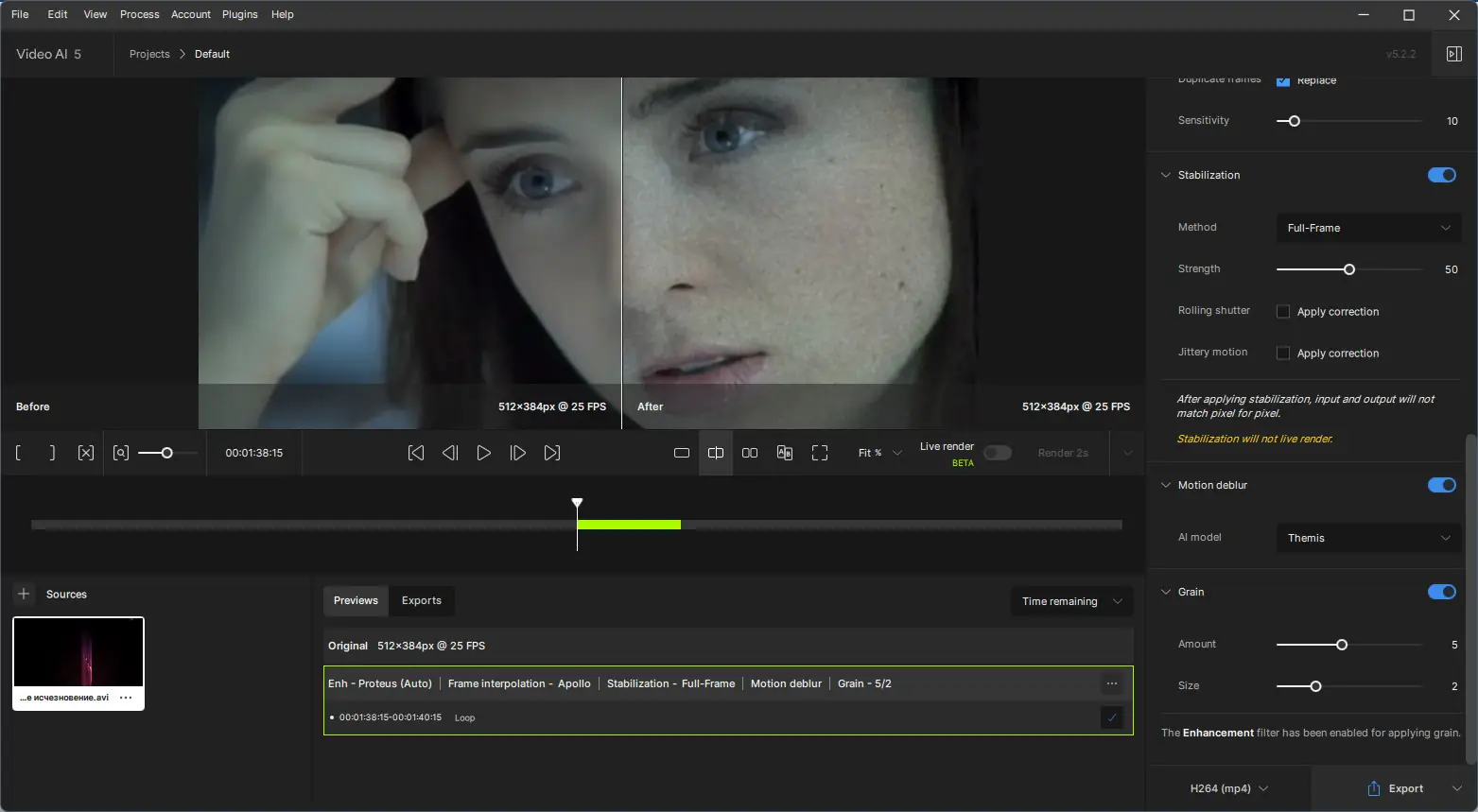The image size is (1478, 812).
Task: Open the preview entry three-dot menu
Action: coord(1112,683)
